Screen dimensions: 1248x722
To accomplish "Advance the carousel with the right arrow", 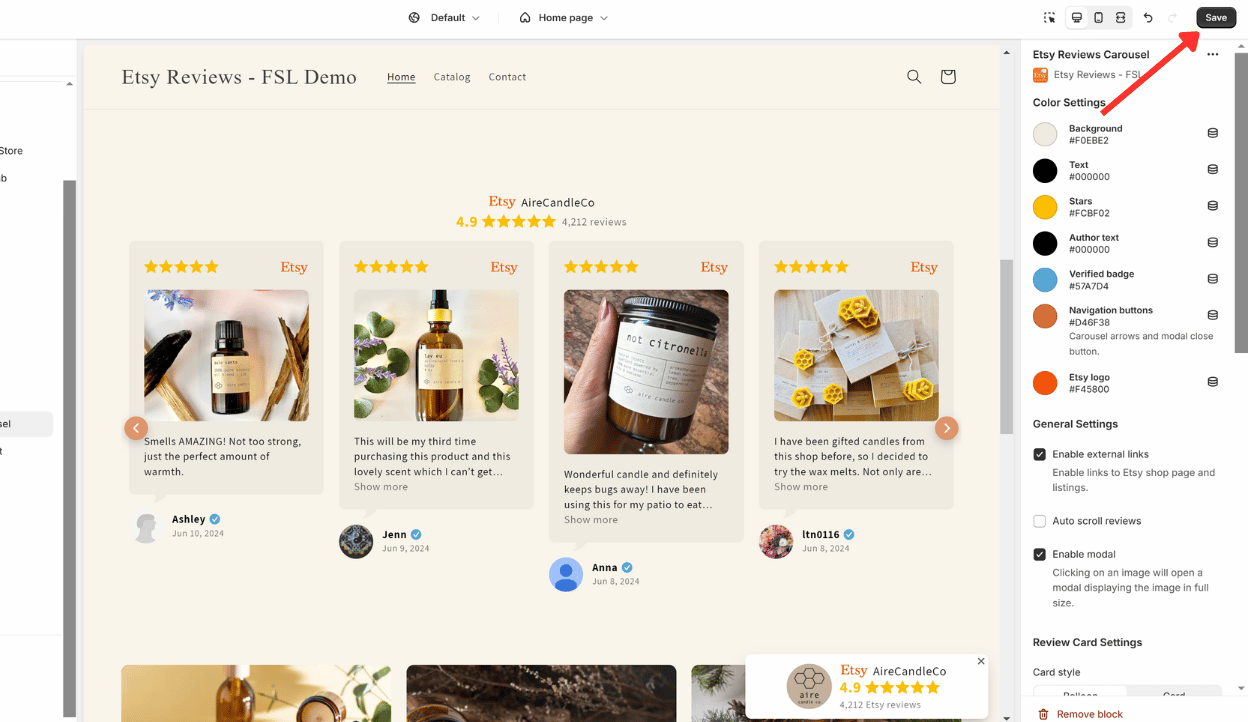I will click(946, 428).
